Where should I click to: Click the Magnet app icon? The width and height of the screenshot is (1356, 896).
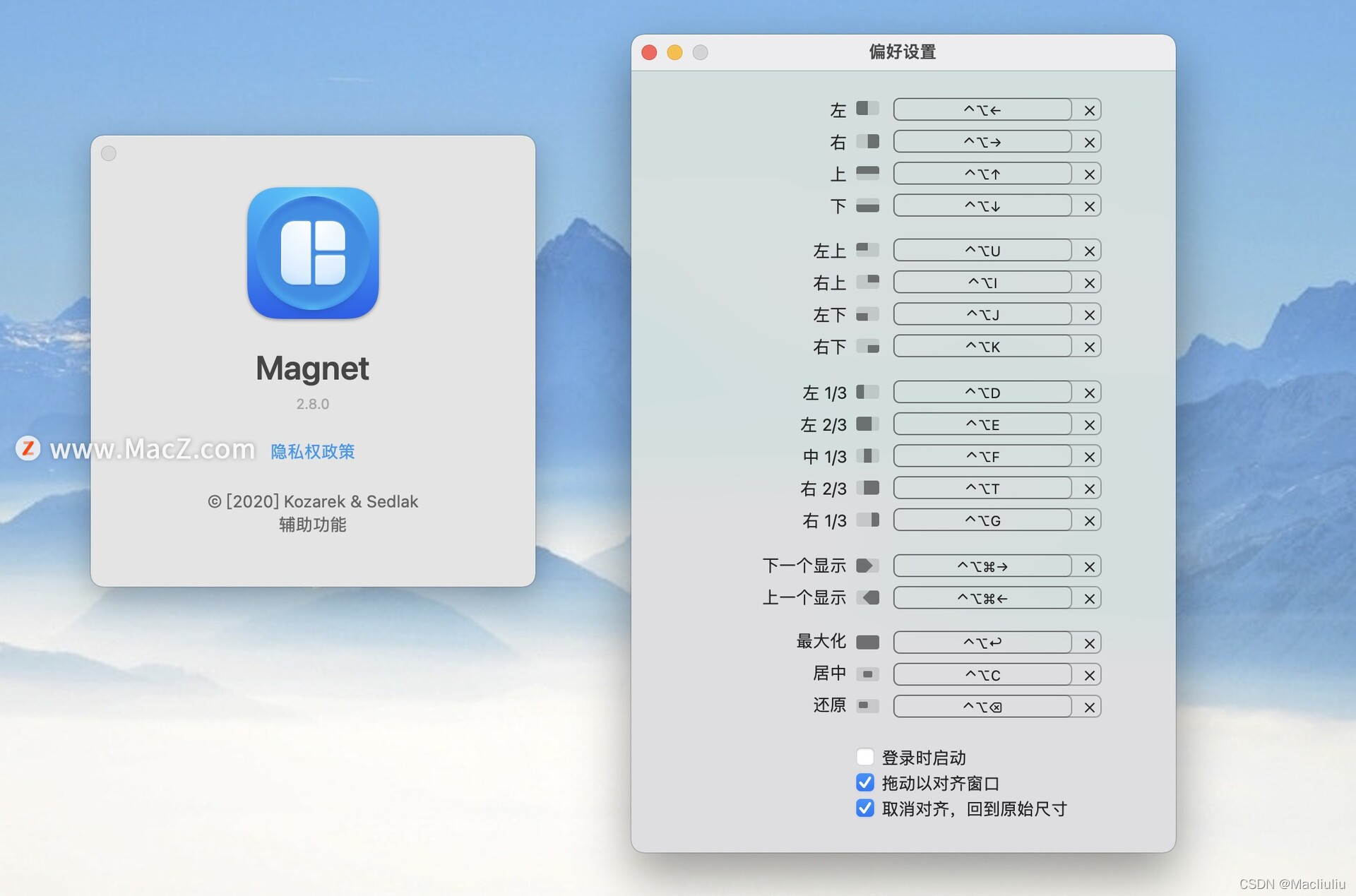[313, 253]
